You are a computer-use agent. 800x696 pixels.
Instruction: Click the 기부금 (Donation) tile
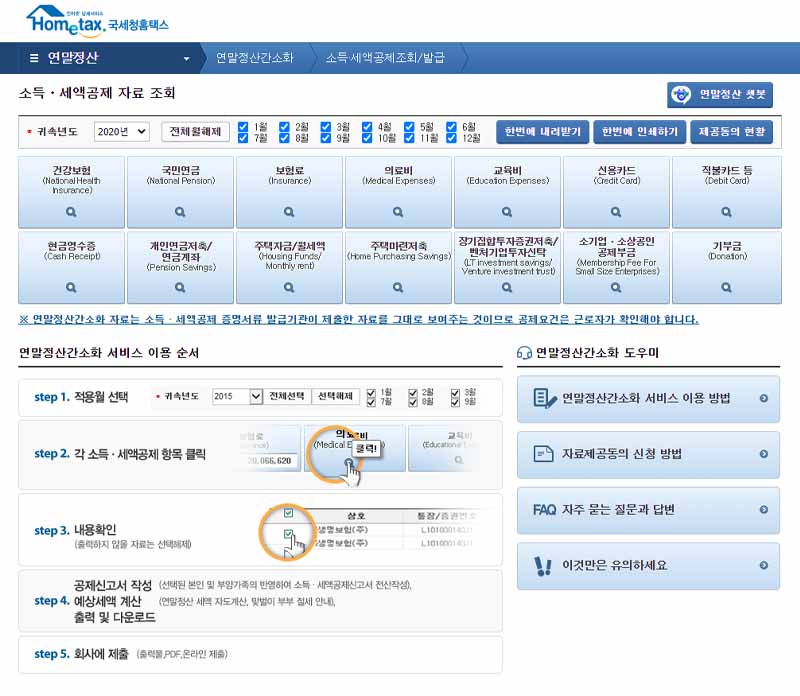coord(727,268)
